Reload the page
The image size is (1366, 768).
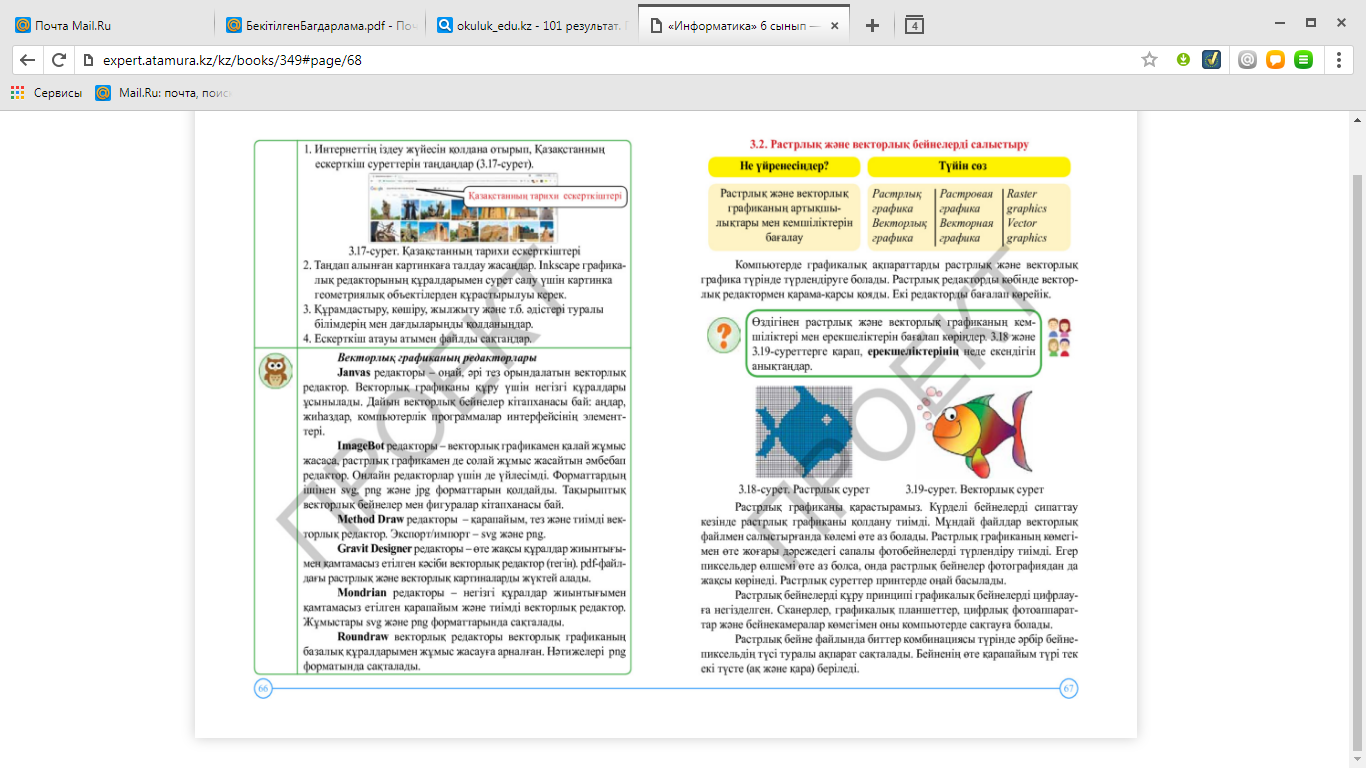click(x=59, y=60)
